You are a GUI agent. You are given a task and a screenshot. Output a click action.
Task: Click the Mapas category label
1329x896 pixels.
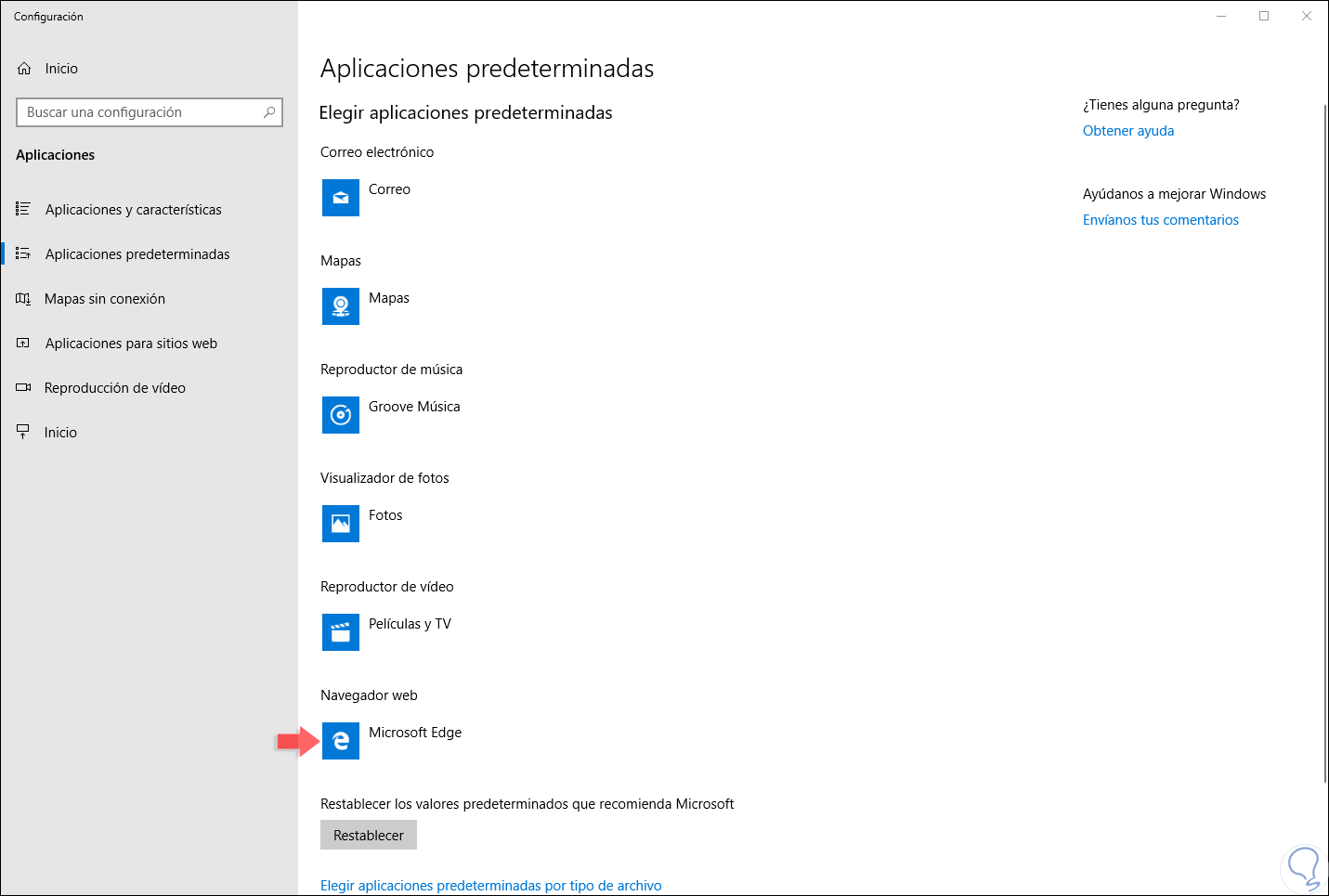341,261
